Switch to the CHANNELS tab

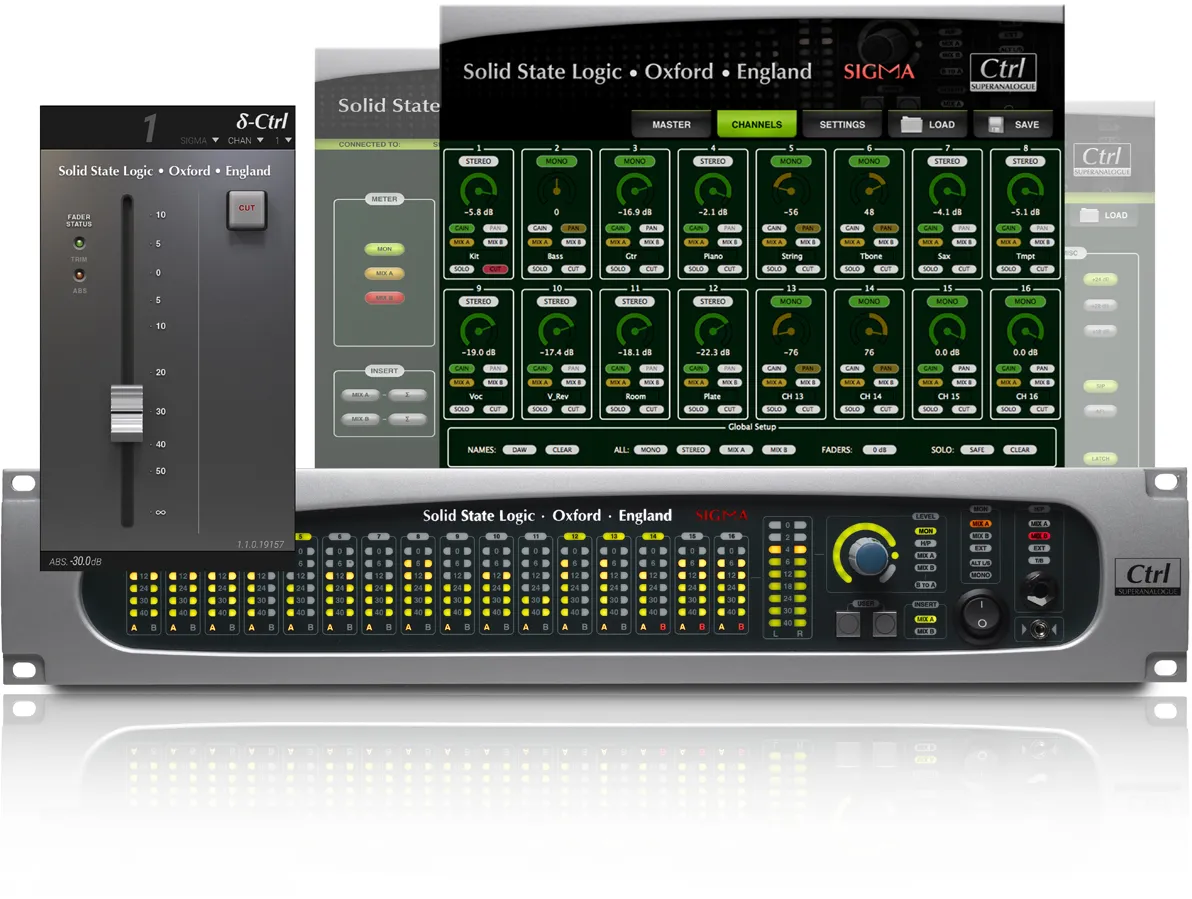(756, 125)
